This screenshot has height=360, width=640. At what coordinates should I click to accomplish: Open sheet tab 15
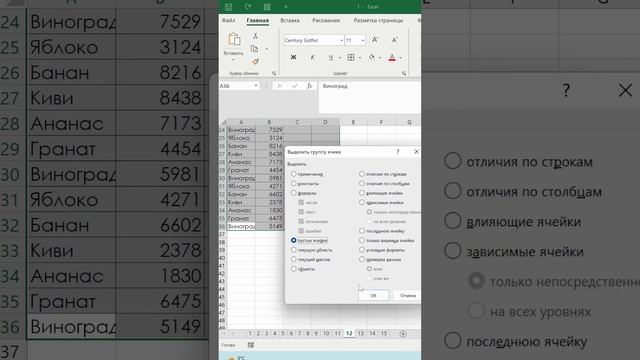point(384,333)
